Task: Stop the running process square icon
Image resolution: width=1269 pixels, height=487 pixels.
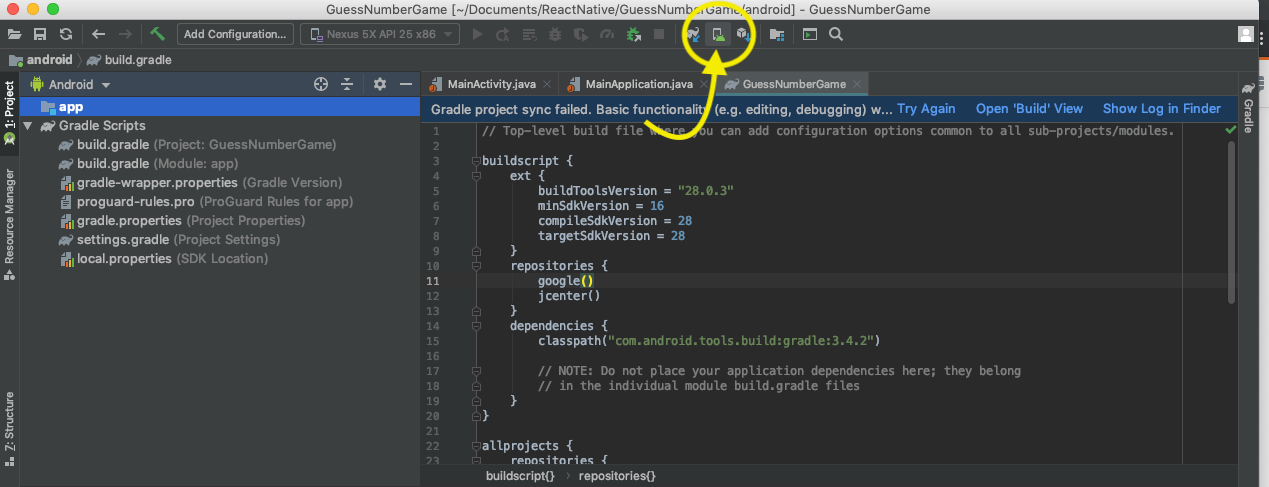Action: (659, 34)
